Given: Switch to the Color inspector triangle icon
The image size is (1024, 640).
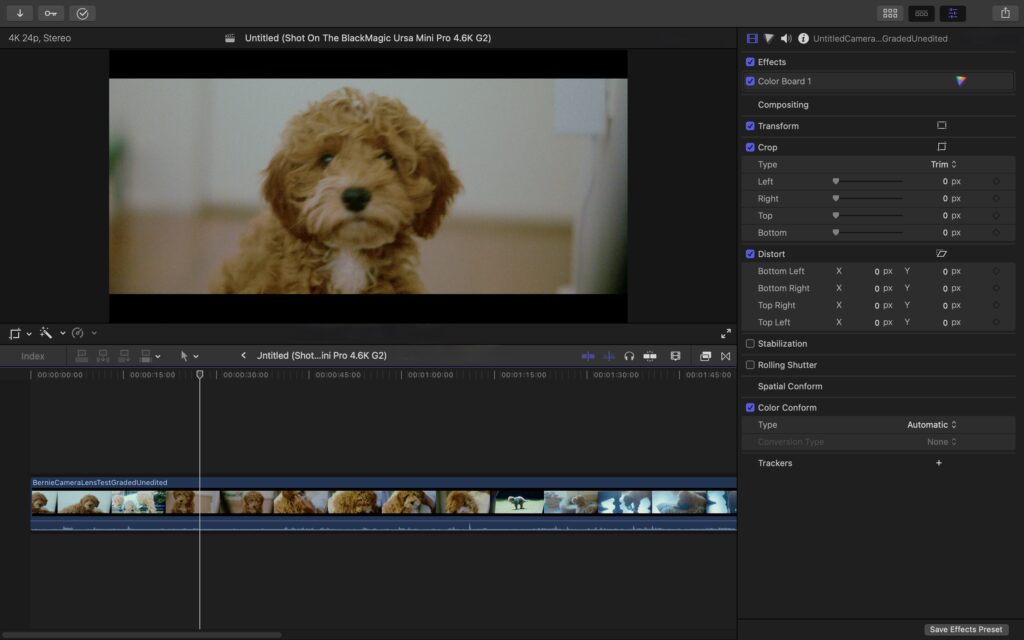Looking at the screenshot, I should [769, 38].
